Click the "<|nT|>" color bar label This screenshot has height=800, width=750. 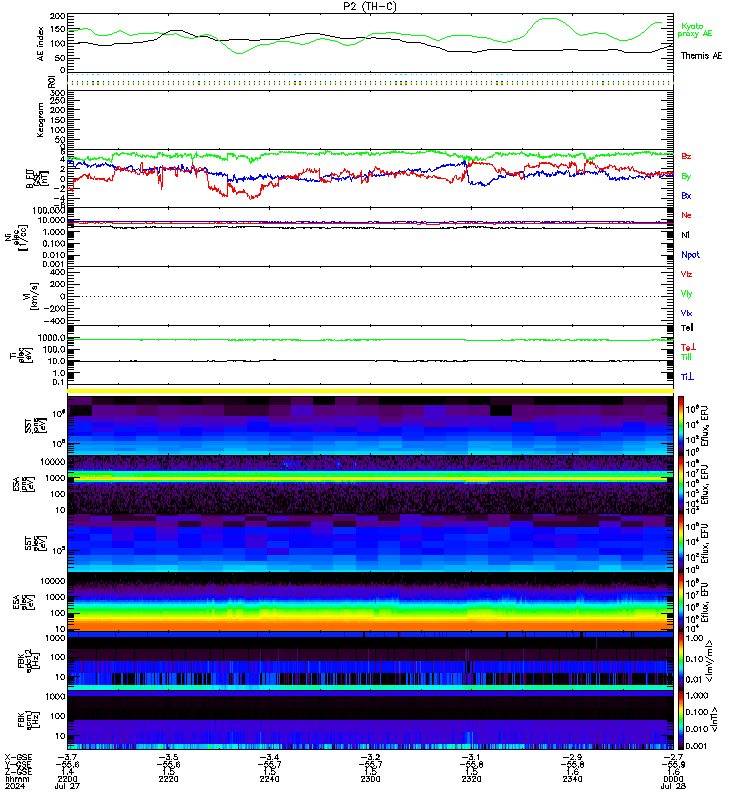point(714,720)
